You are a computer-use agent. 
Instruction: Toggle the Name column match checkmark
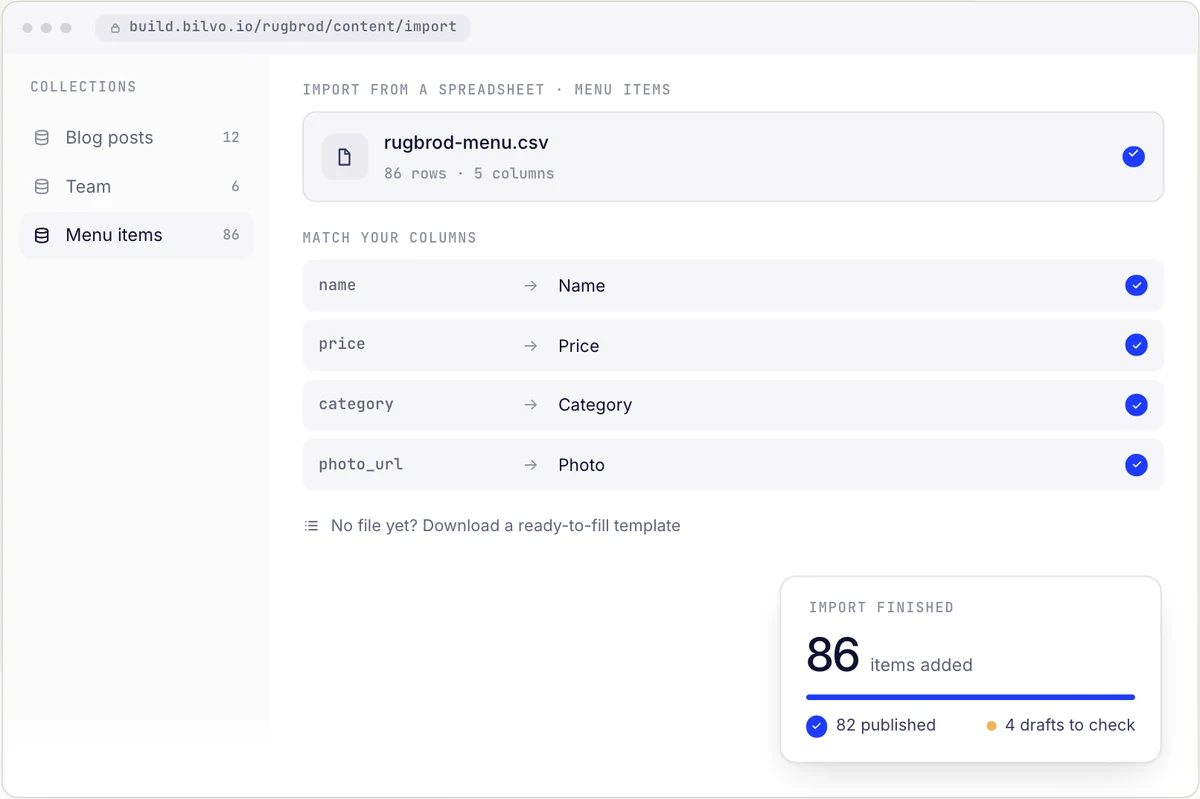pos(1136,286)
